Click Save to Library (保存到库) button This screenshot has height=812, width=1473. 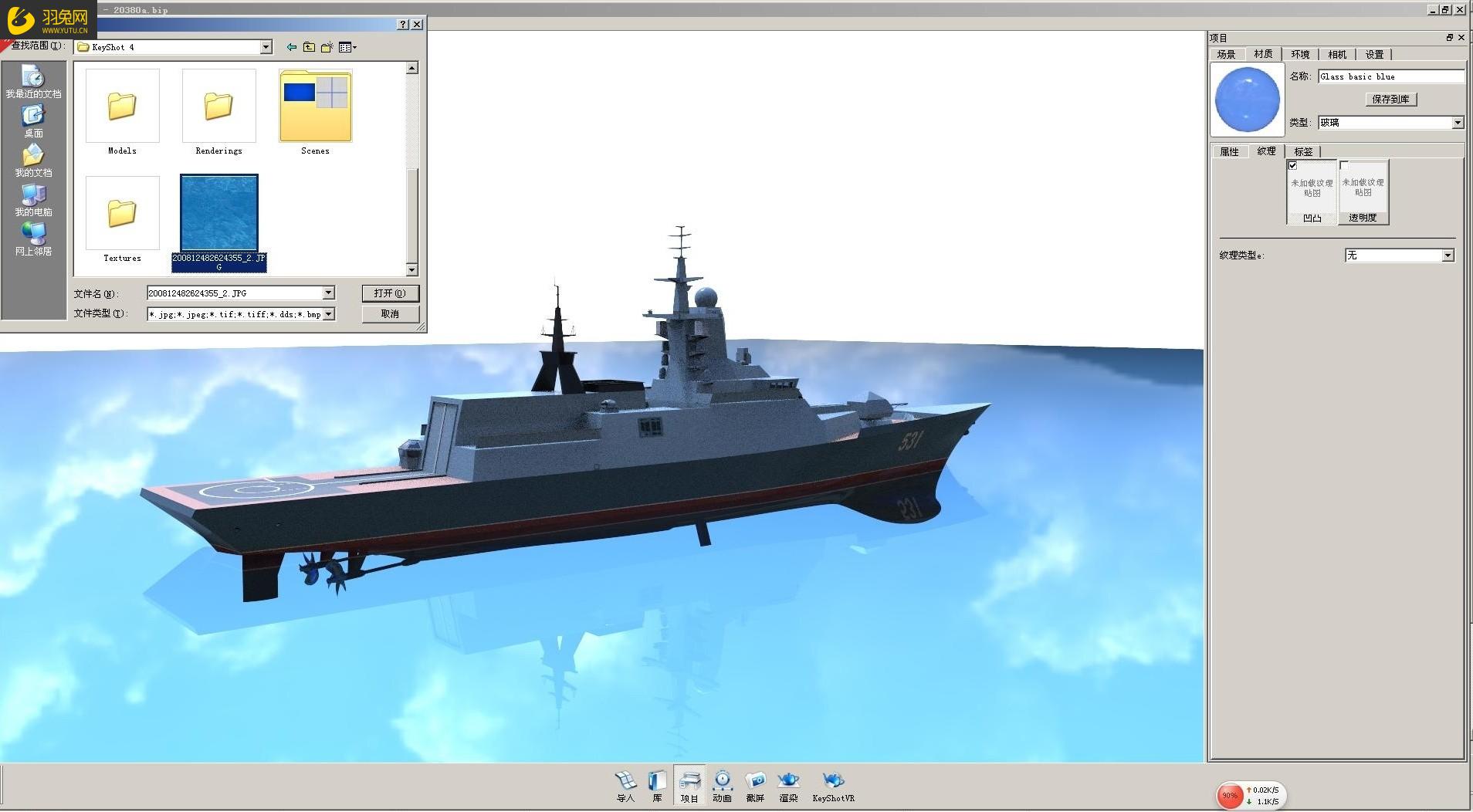point(1390,99)
